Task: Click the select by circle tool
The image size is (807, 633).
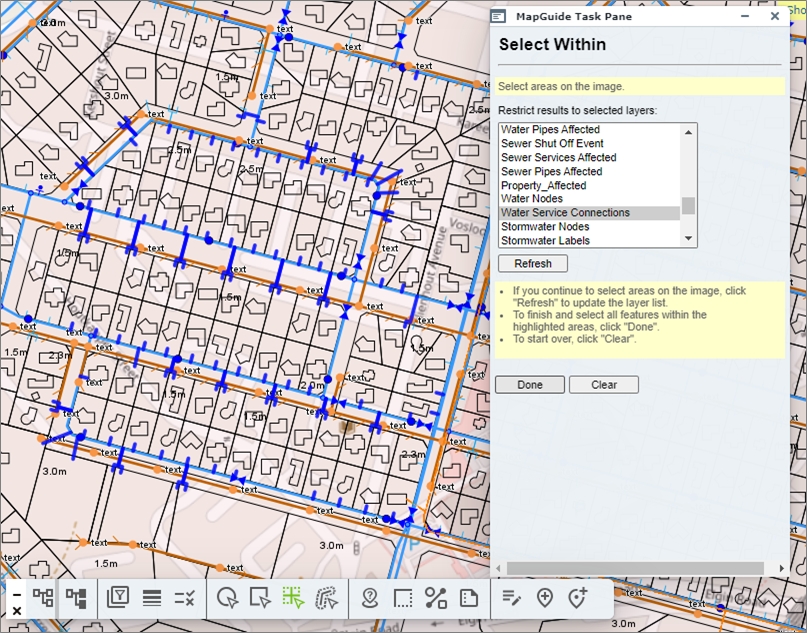Action: (227, 598)
